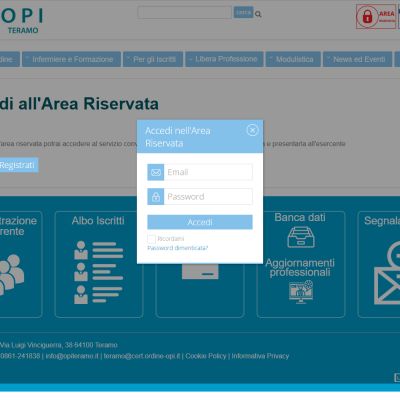Viewport: 400px width, 400px height.
Task: Click the Email input field
Action: [208, 172]
